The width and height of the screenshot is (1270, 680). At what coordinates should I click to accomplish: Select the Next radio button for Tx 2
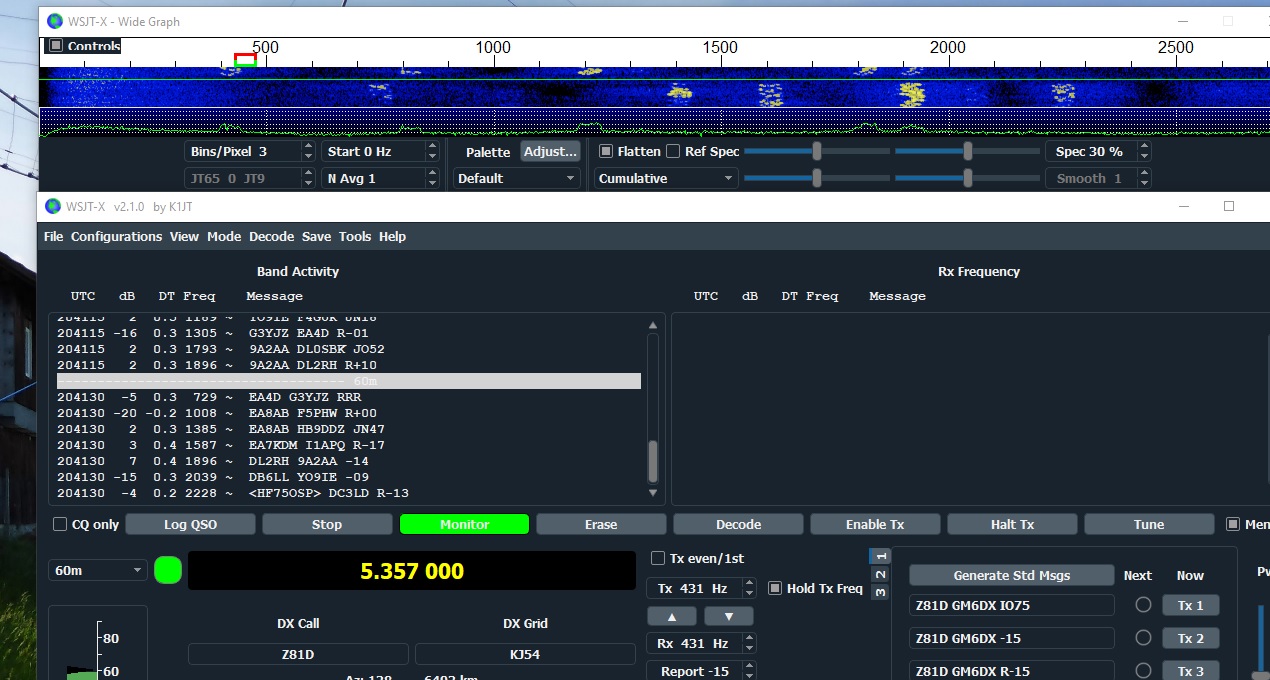(x=1143, y=638)
